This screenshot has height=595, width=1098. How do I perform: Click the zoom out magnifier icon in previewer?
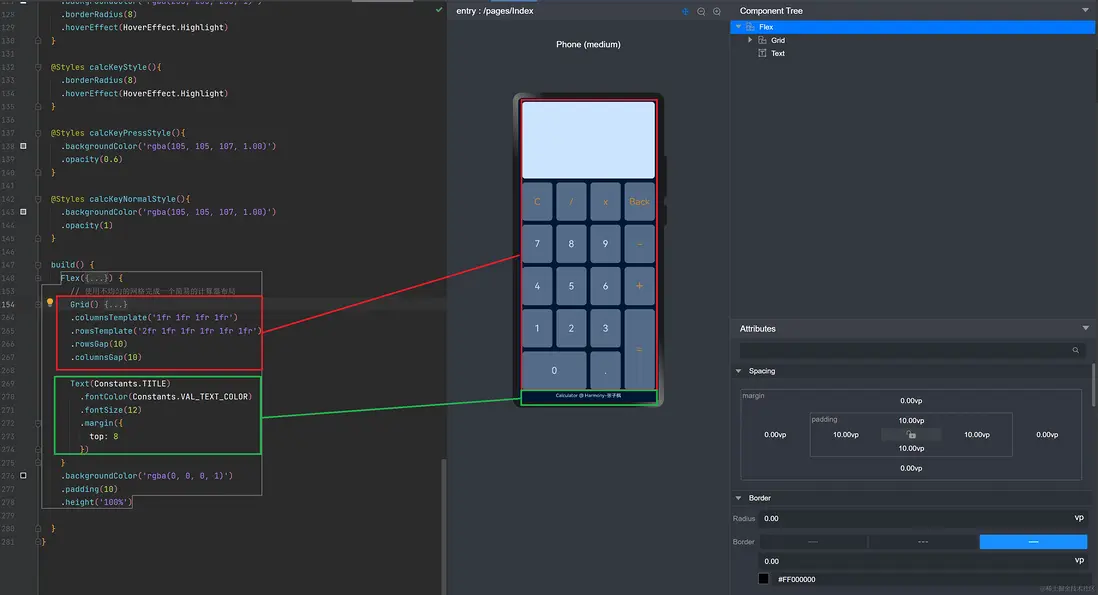(701, 11)
